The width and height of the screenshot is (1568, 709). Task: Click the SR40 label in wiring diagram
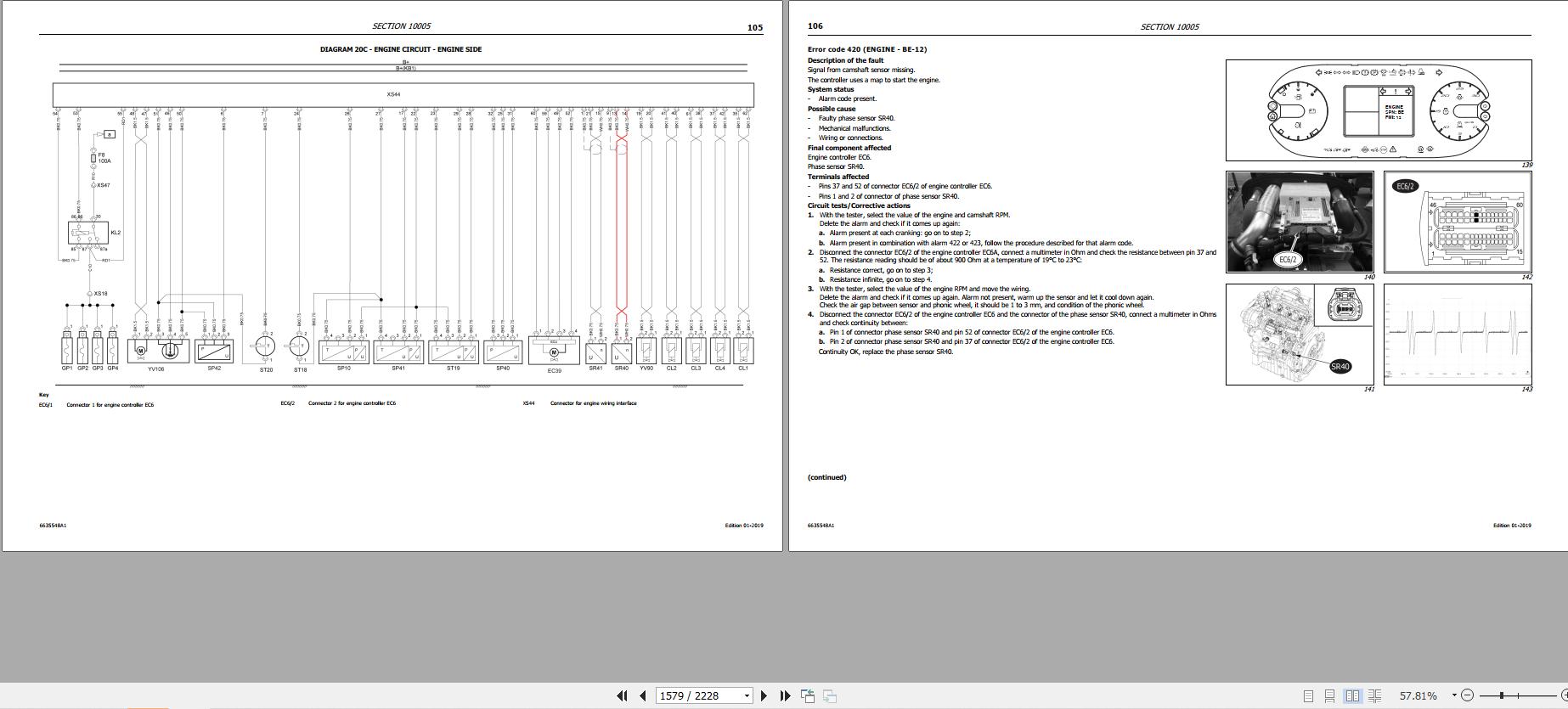621,369
